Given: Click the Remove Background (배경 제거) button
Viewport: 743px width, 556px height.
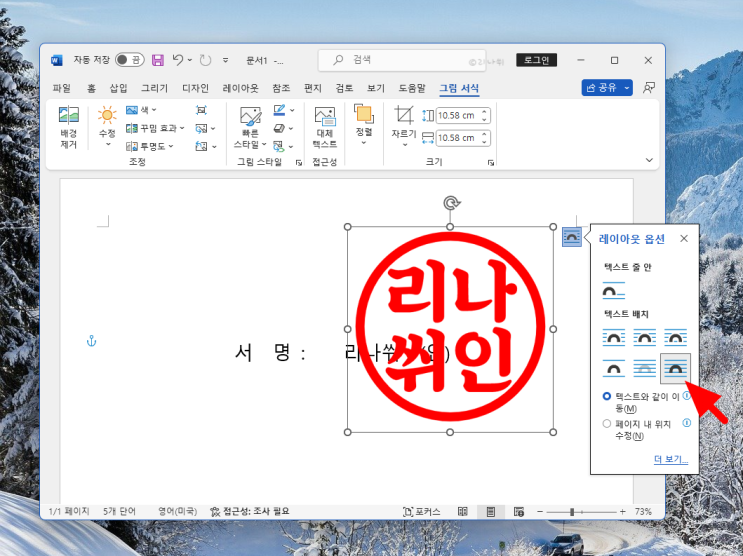Looking at the screenshot, I should tap(68, 127).
